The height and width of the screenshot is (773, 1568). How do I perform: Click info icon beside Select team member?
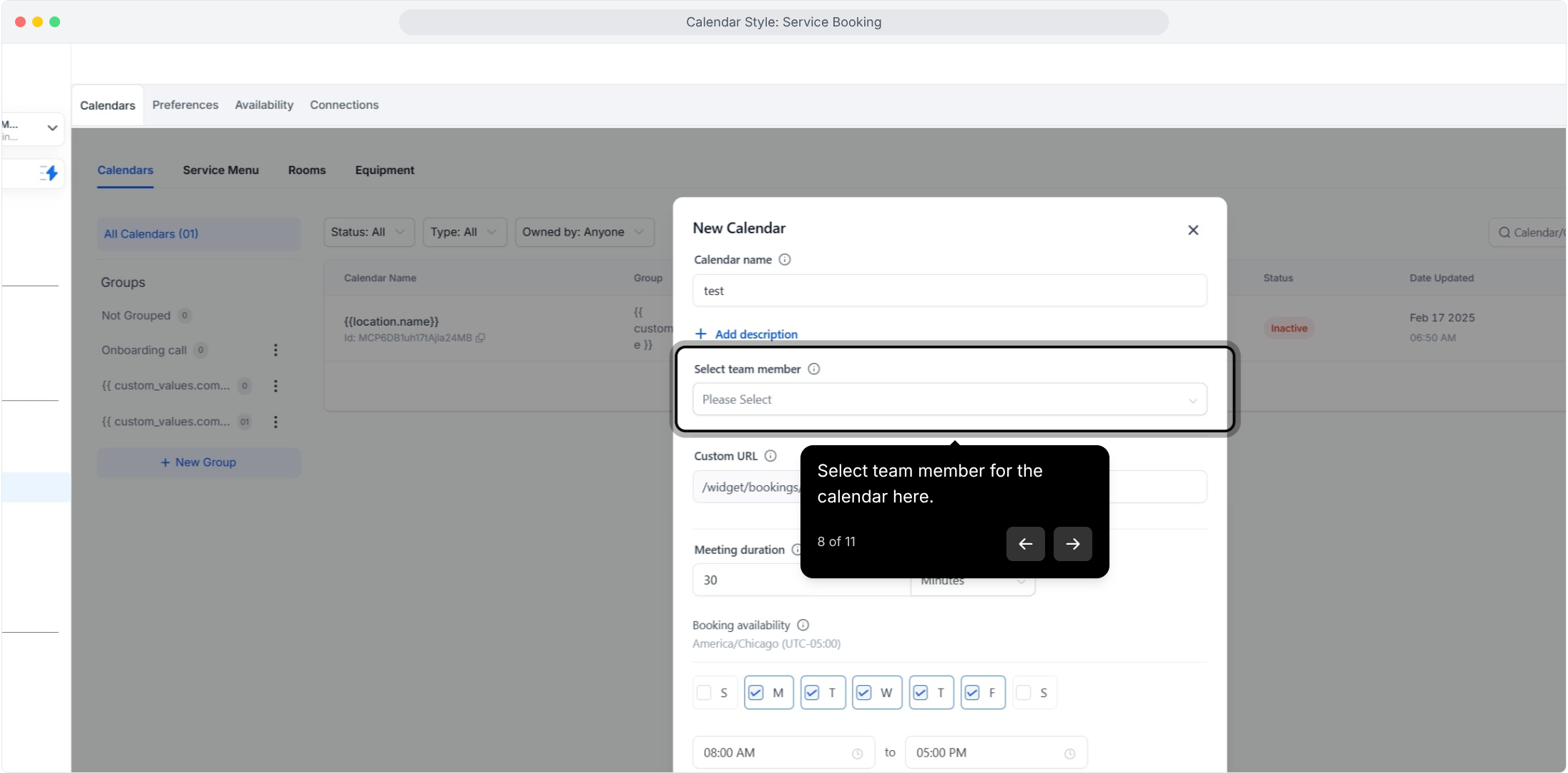(813, 369)
